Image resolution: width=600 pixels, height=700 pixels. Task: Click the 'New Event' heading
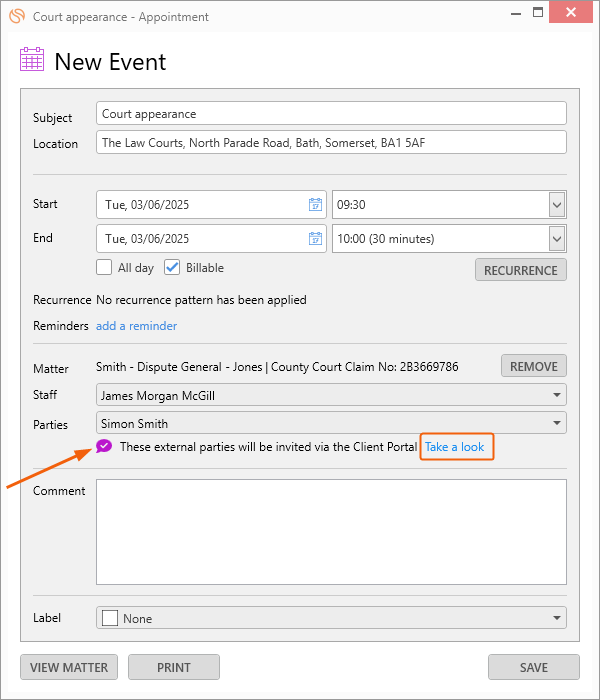[x=110, y=62]
